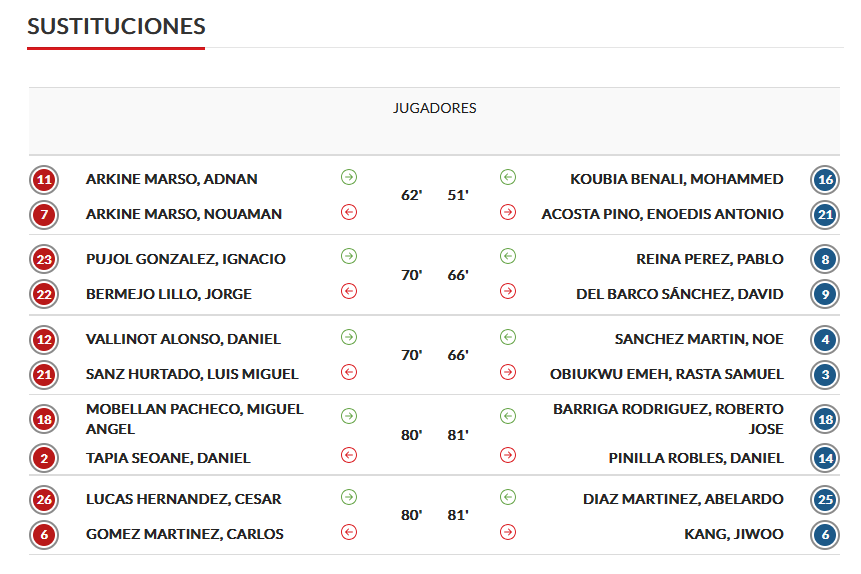This screenshot has width=861, height=574.
Task: Click the red number 2 badge for Tapia Seoane
Action: tap(44, 459)
